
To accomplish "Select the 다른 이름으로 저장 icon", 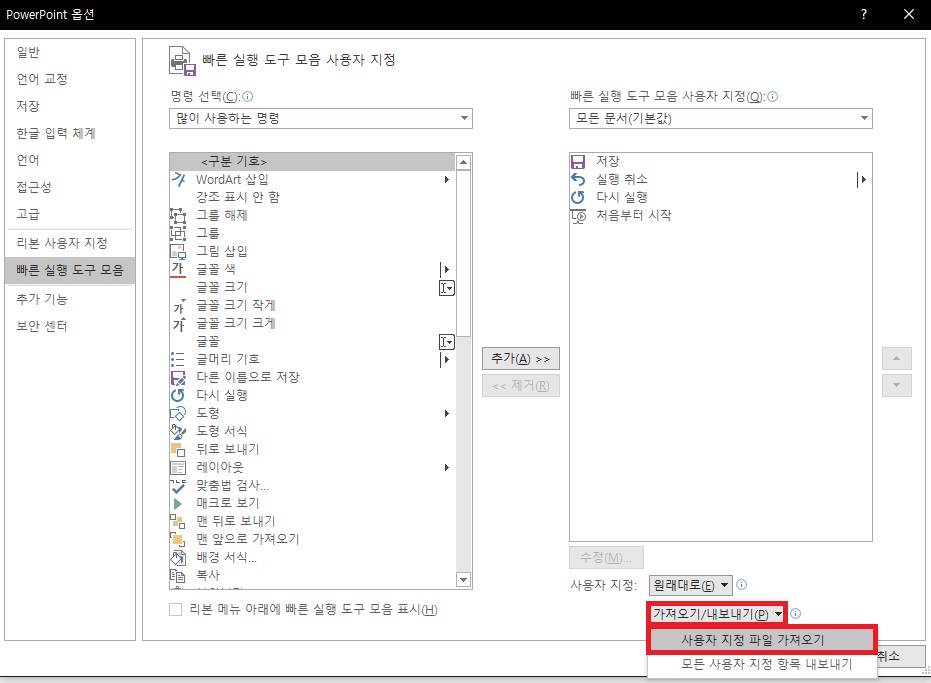I will (178, 377).
